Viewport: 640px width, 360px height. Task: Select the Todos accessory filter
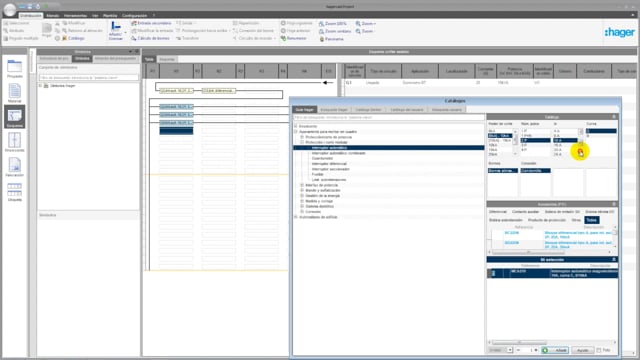tap(591, 220)
